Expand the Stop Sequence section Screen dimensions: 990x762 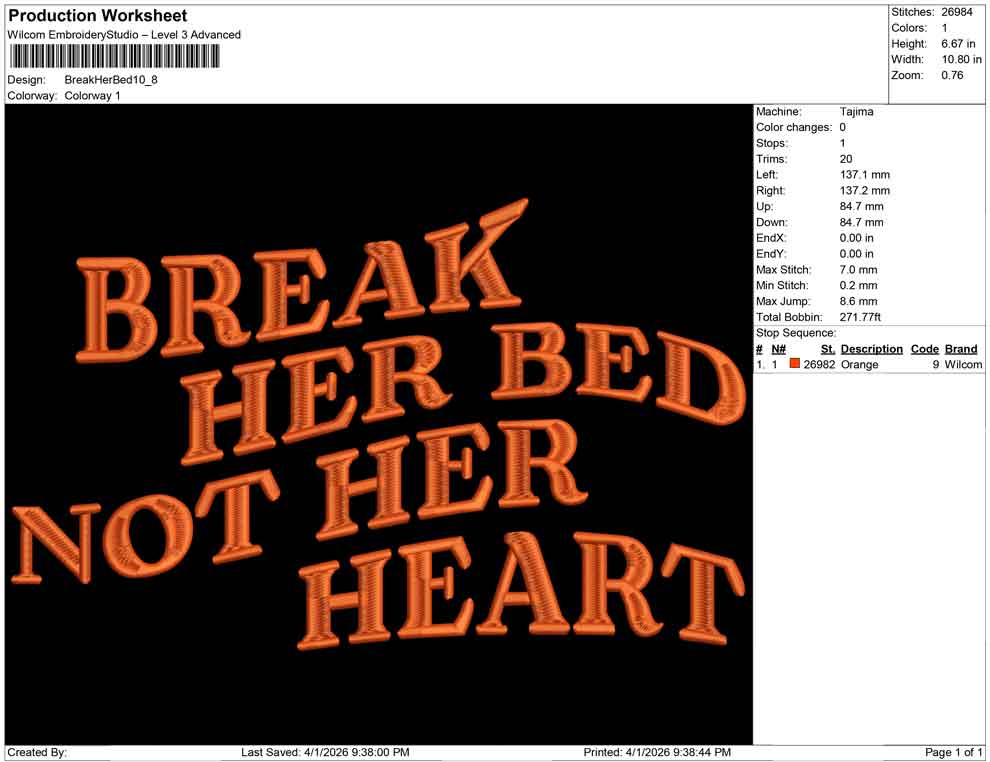796,332
